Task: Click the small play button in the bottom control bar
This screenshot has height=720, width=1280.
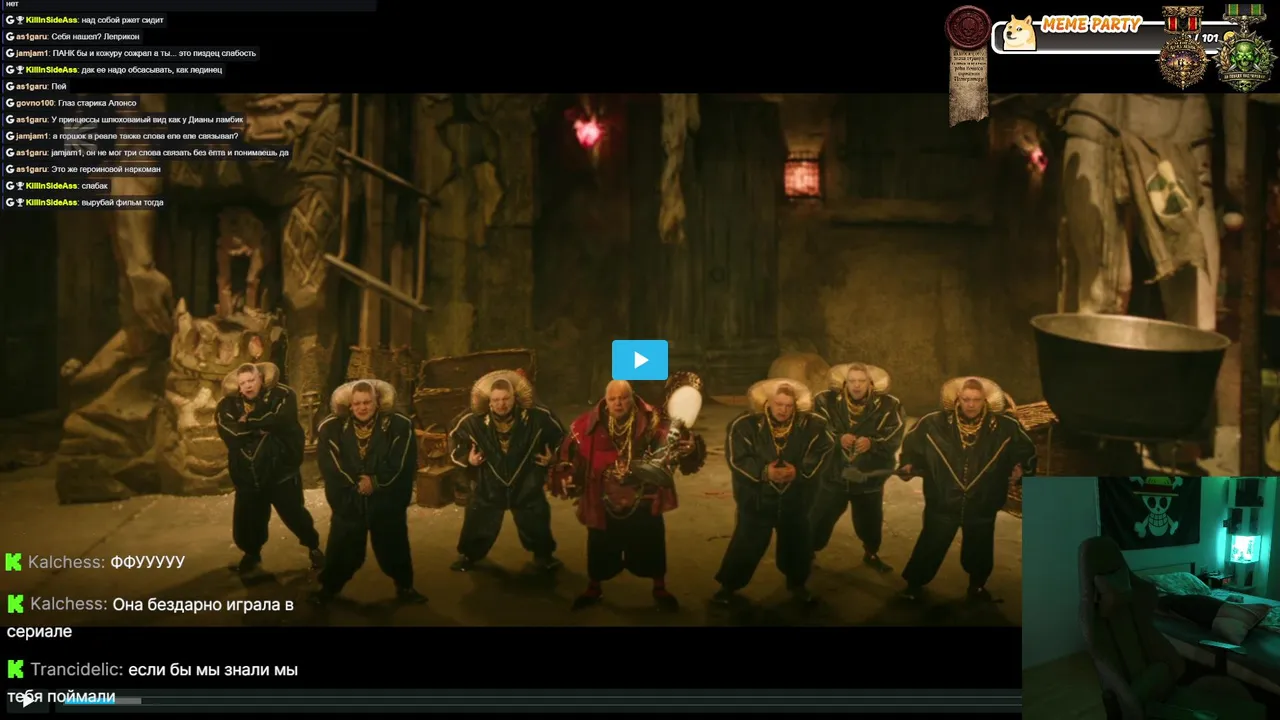Action: pyautogui.click(x=29, y=700)
